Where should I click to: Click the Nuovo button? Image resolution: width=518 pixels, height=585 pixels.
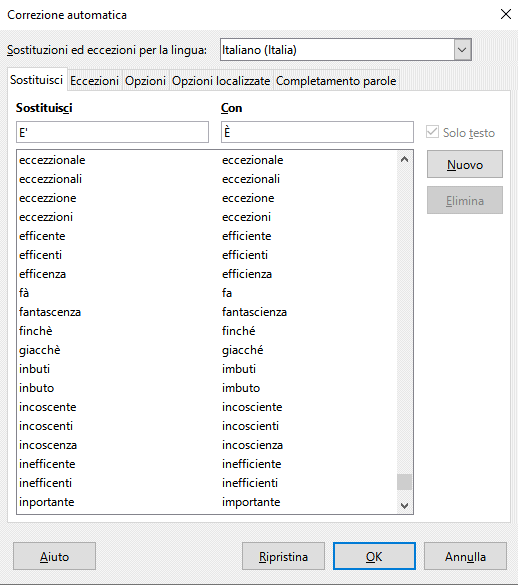click(465, 164)
